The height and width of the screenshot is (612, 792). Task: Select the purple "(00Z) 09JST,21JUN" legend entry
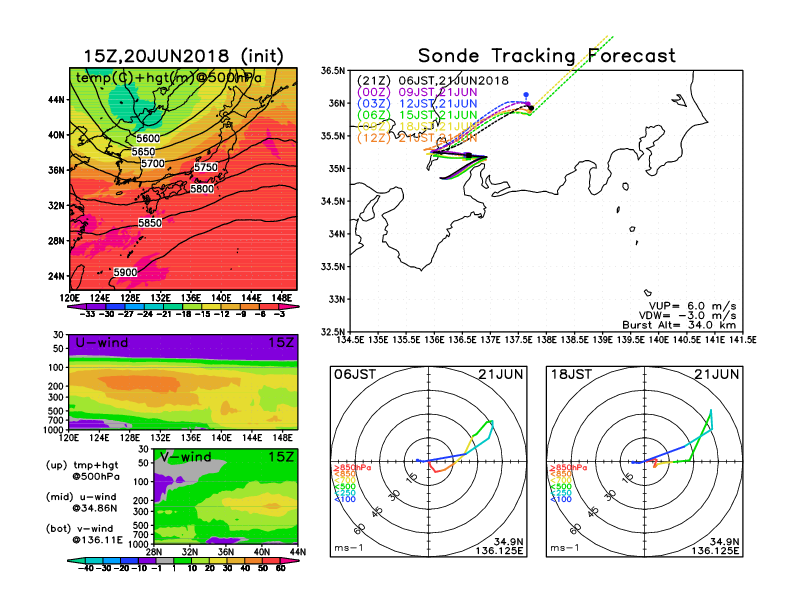pyautogui.click(x=417, y=92)
